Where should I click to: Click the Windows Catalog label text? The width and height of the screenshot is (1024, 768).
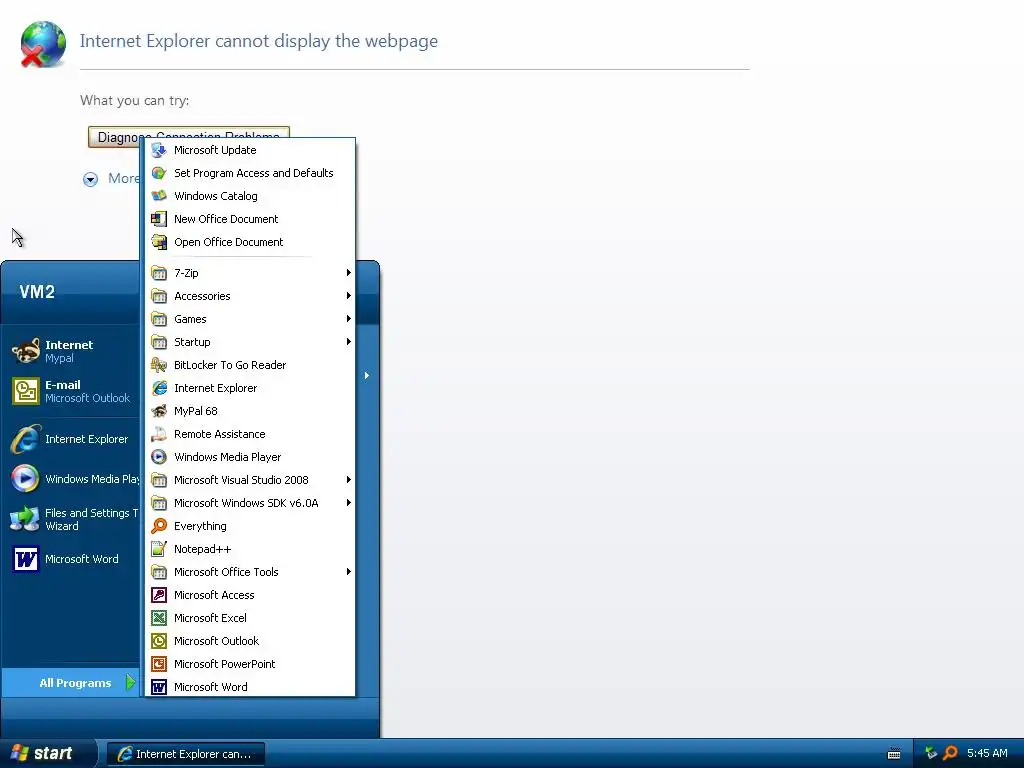[x=216, y=196]
